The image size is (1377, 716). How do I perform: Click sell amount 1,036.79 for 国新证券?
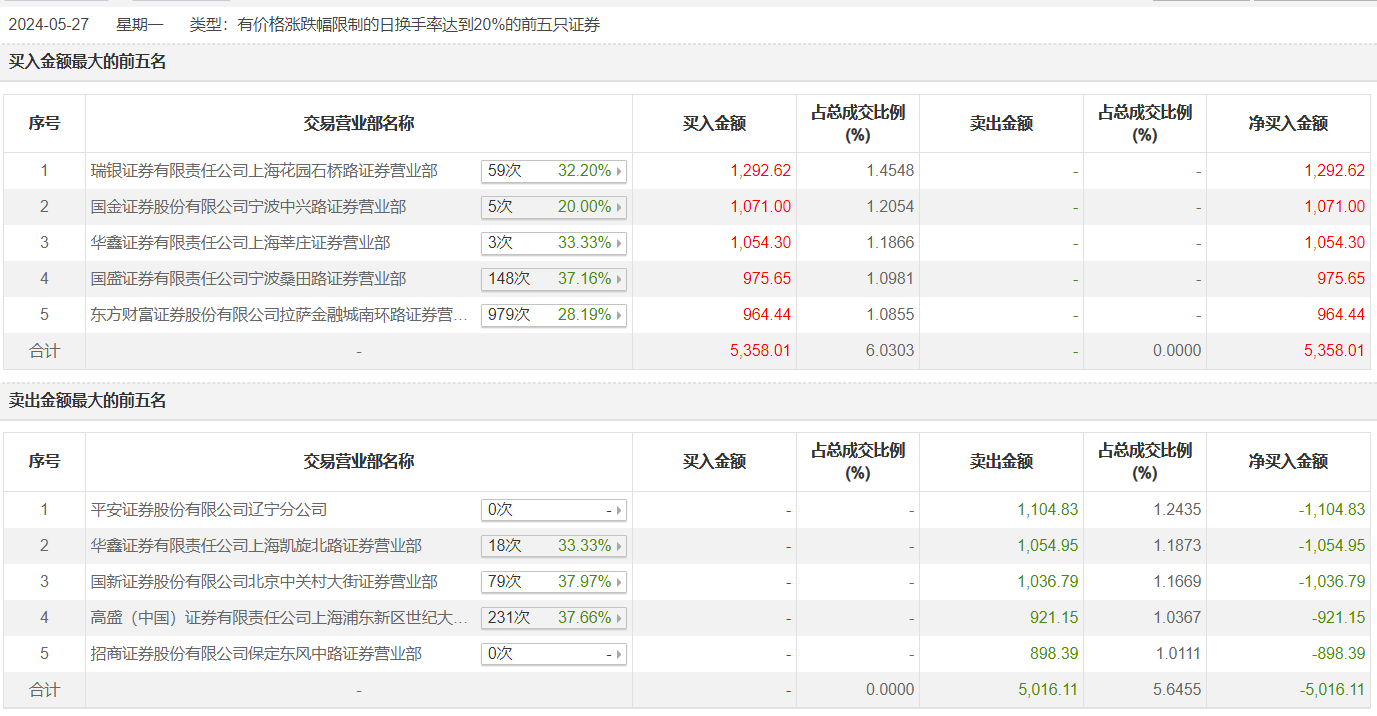point(1048,582)
